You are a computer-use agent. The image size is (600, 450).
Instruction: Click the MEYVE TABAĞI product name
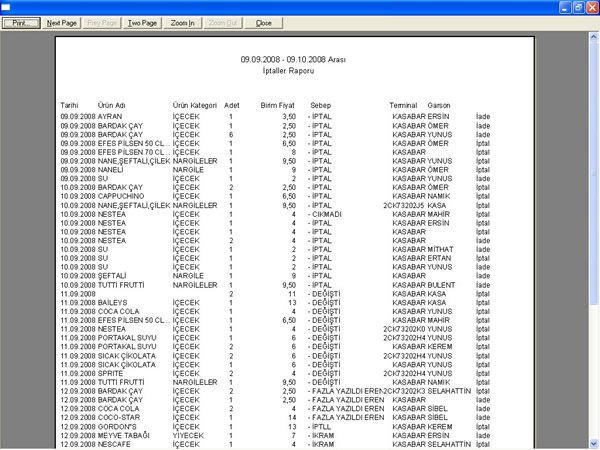(x=124, y=435)
